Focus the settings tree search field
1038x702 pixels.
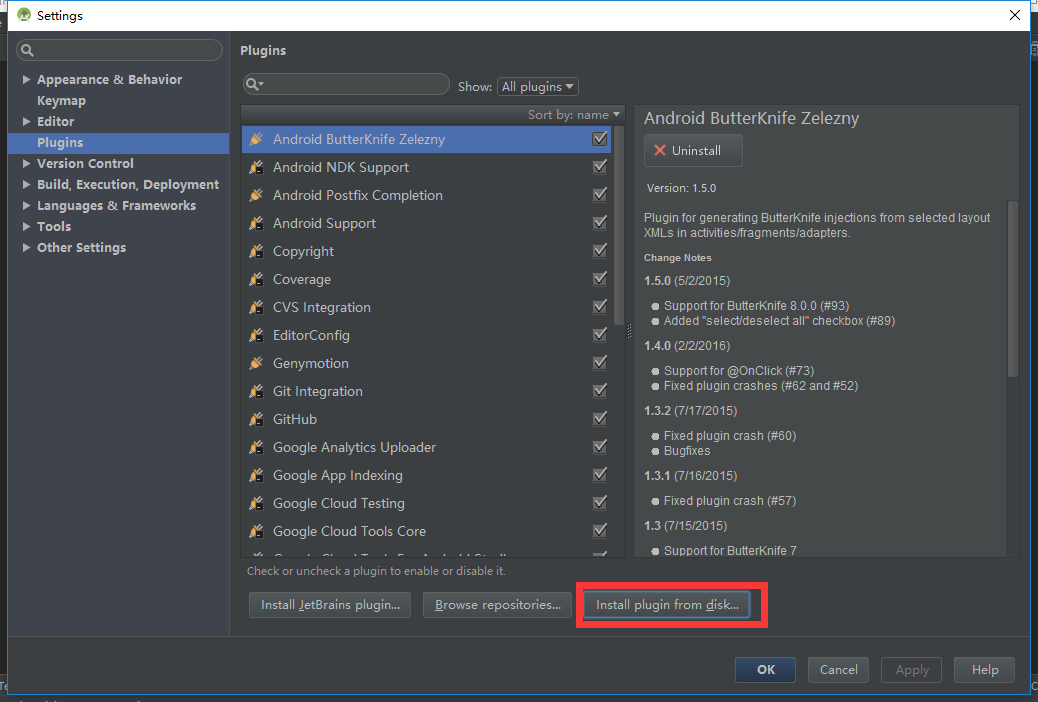119,50
